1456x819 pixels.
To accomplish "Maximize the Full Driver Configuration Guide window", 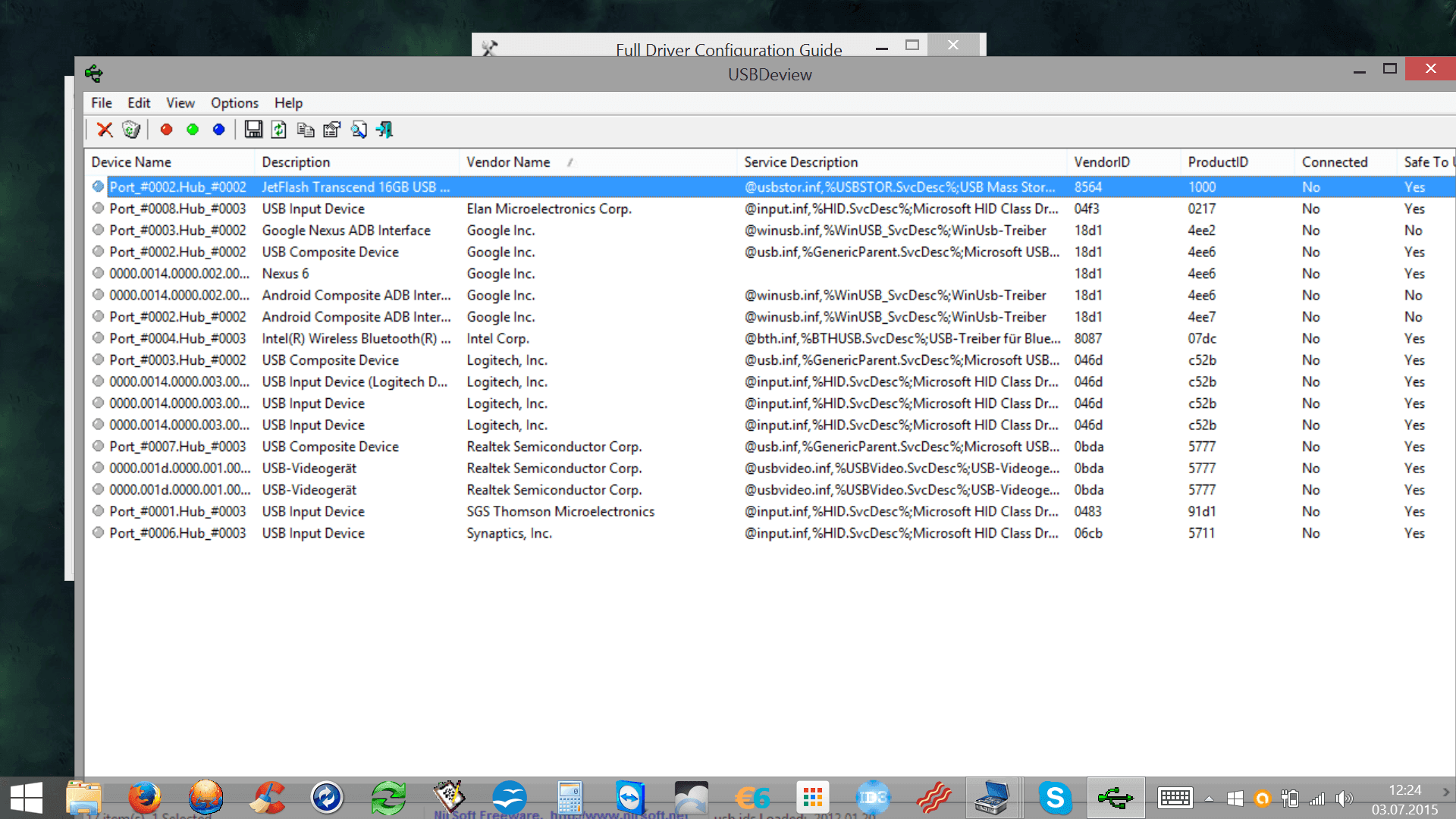I will tap(912, 45).
